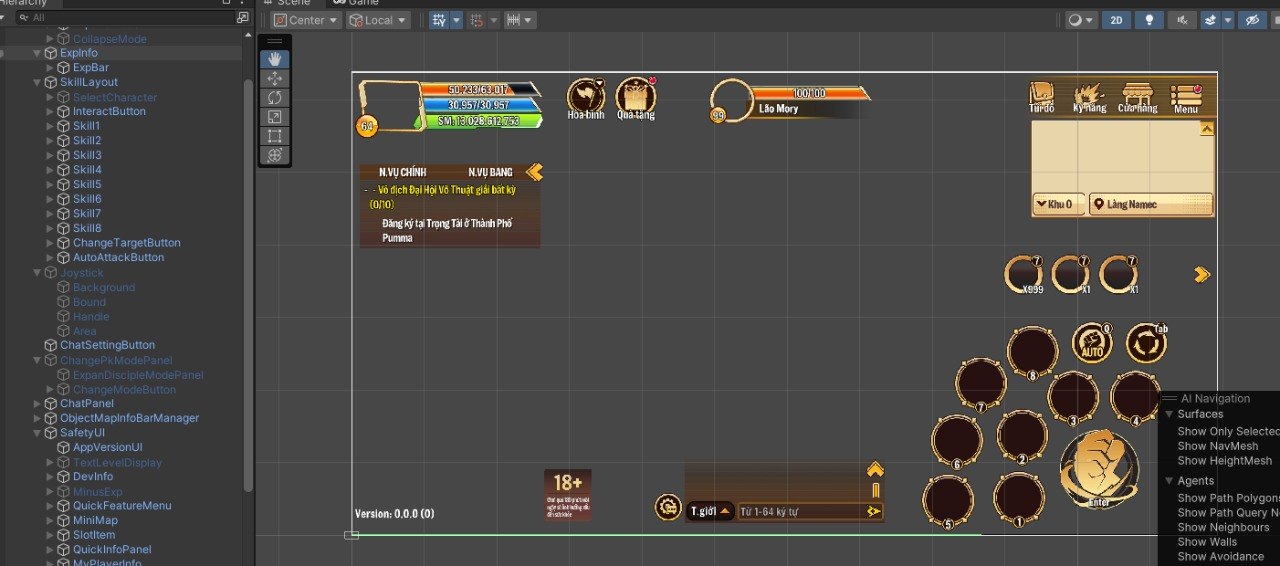Switch to N.VỤ CHÍNH quest tab
Image resolution: width=1280 pixels, height=566 pixels.
click(403, 172)
